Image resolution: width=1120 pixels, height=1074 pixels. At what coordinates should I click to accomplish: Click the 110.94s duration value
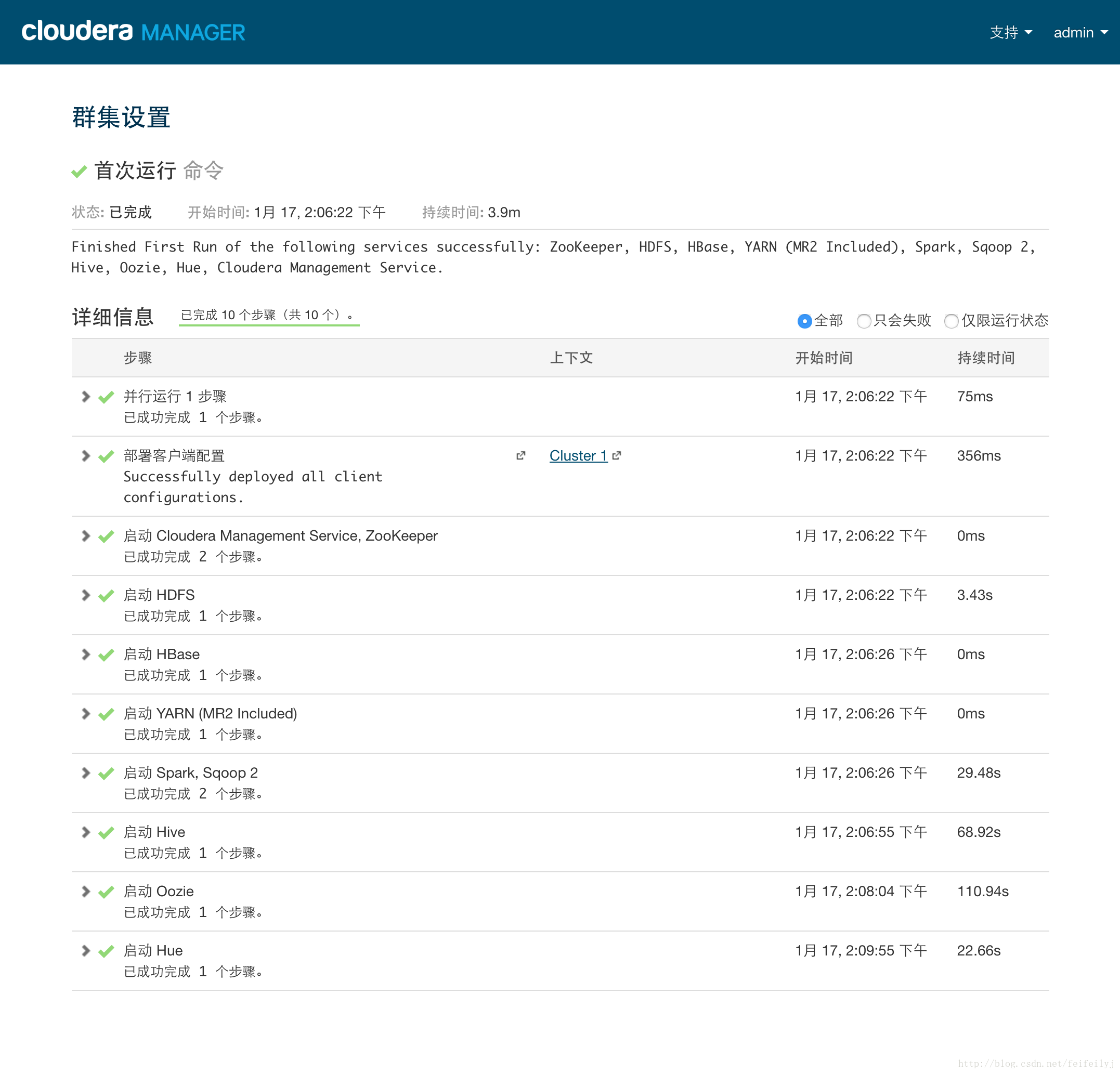point(983,892)
